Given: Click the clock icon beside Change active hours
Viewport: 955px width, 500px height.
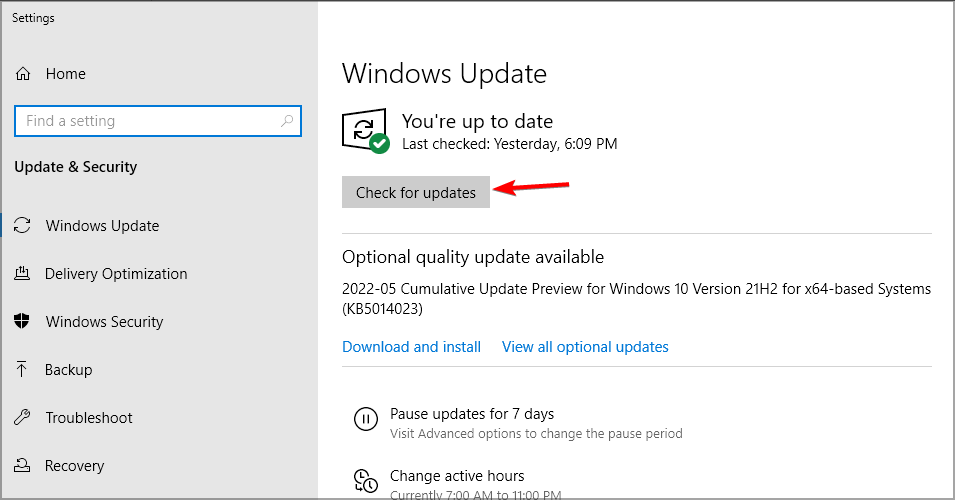Looking at the screenshot, I should pos(365,481).
